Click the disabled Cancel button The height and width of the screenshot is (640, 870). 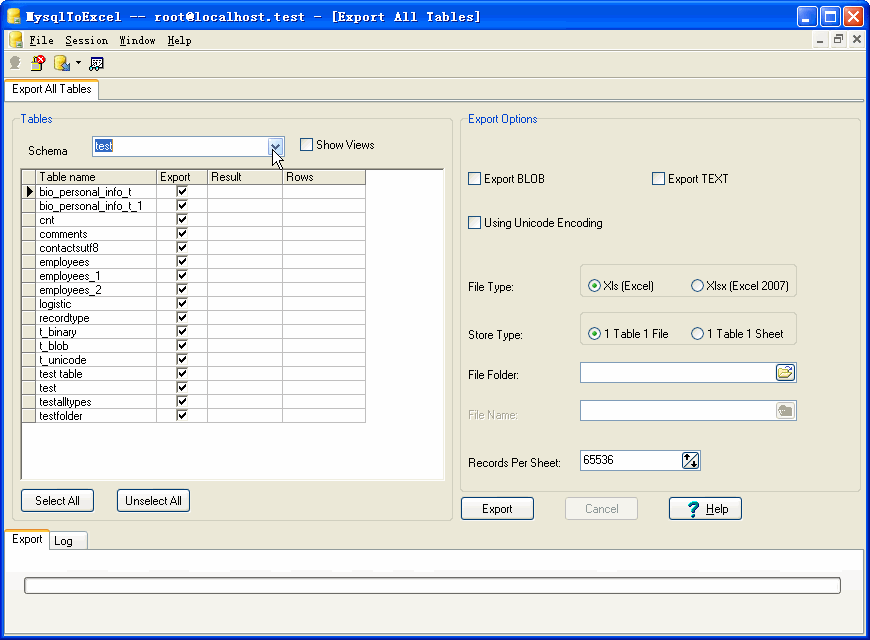point(601,509)
